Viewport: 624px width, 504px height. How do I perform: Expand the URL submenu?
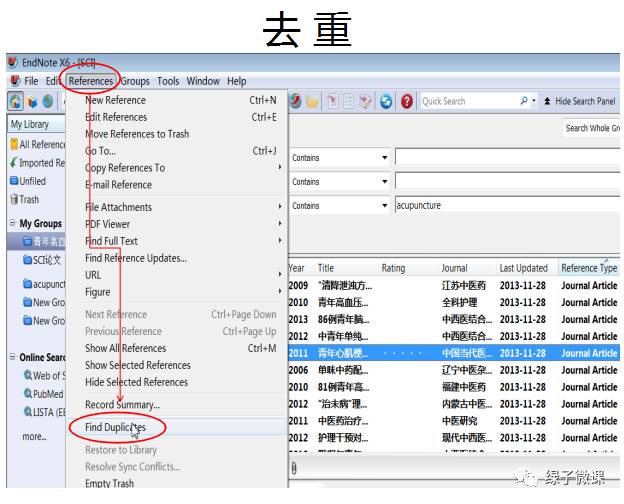pyautogui.click(x=280, y=274)
